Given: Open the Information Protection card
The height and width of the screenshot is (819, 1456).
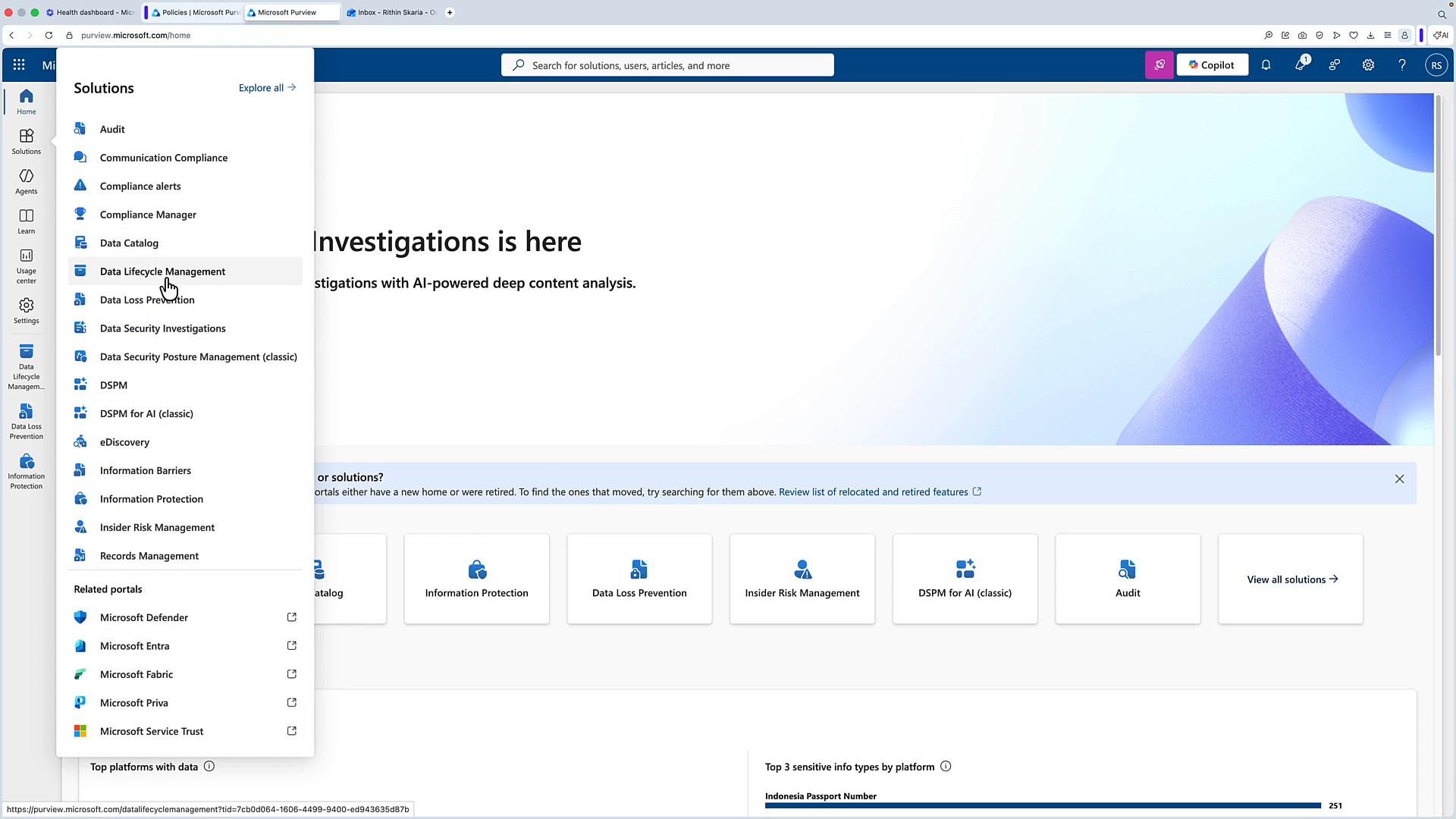Looking at the screenshot, I should (476, 579).
